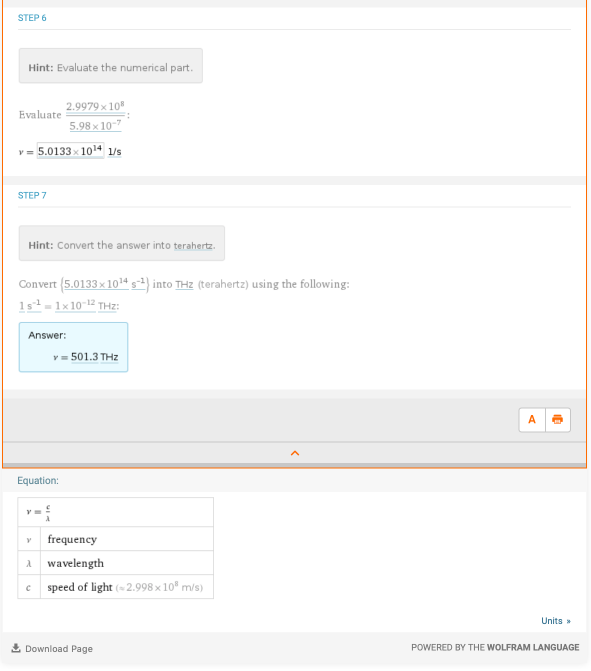The width and height of the screenshot is (591, 671).
Task: Open the Wolfram Language link in the footer
Action: 533,647
